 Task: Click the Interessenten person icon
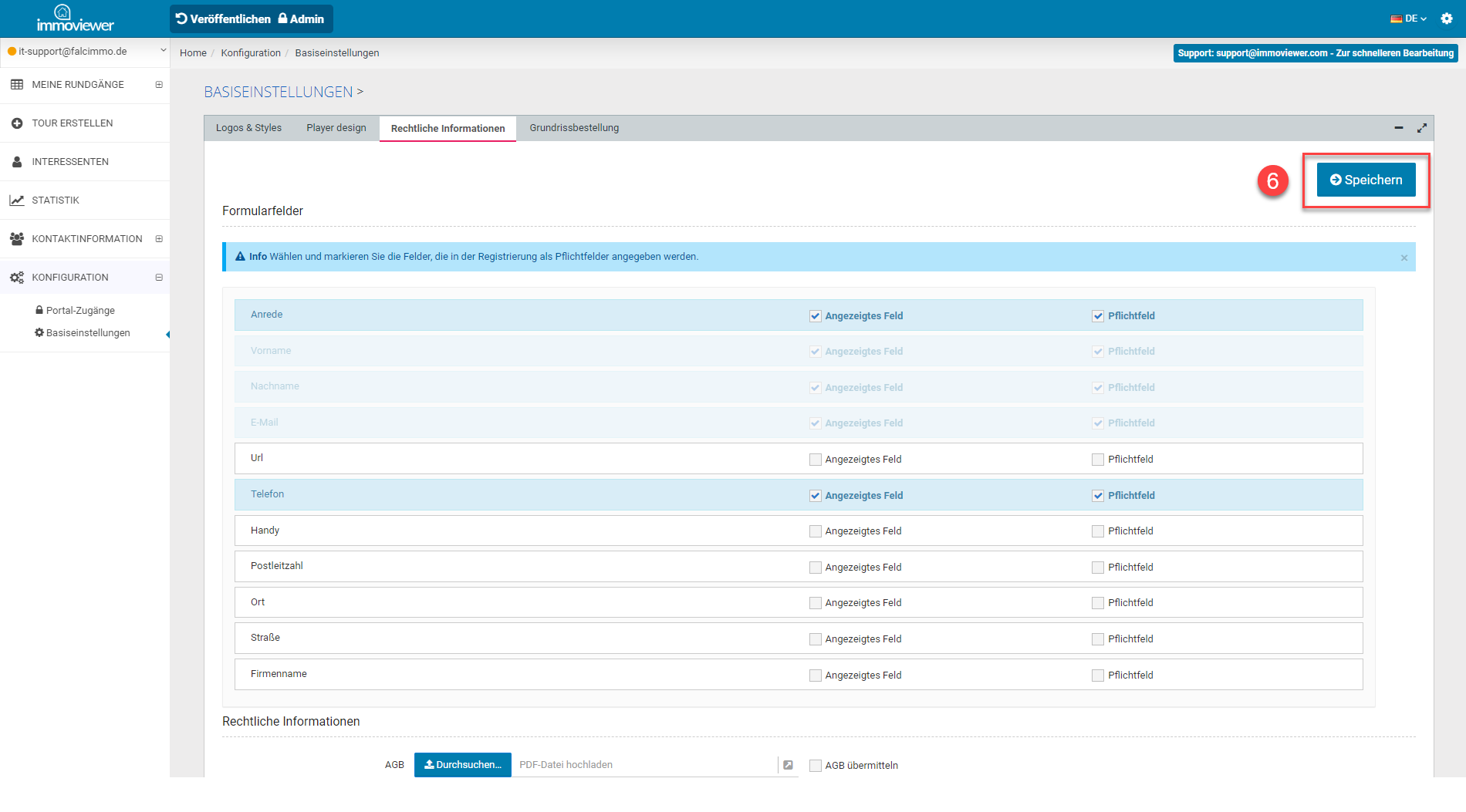[17, 162]
